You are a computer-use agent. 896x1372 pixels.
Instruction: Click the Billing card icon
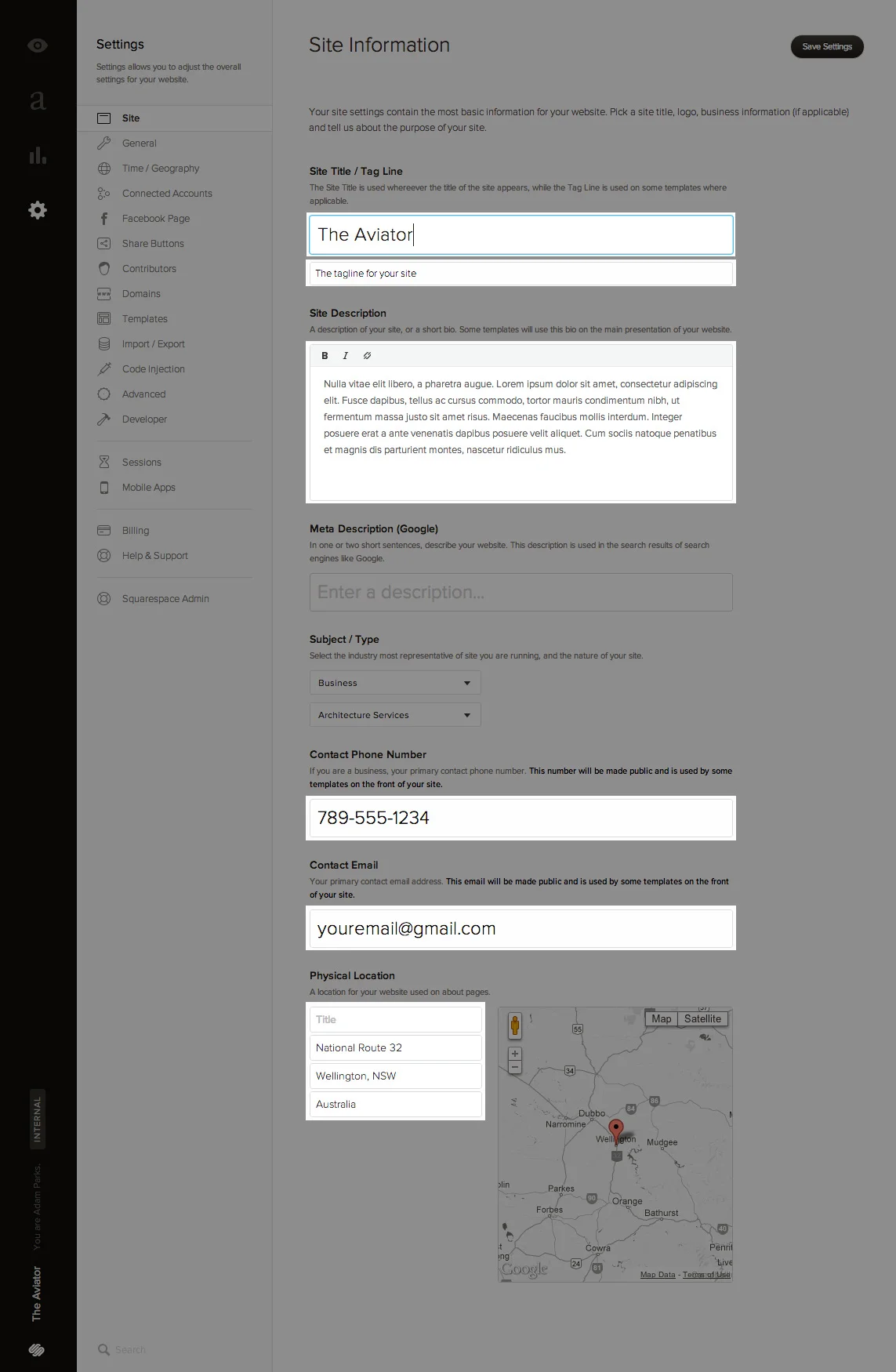[103, 531]
